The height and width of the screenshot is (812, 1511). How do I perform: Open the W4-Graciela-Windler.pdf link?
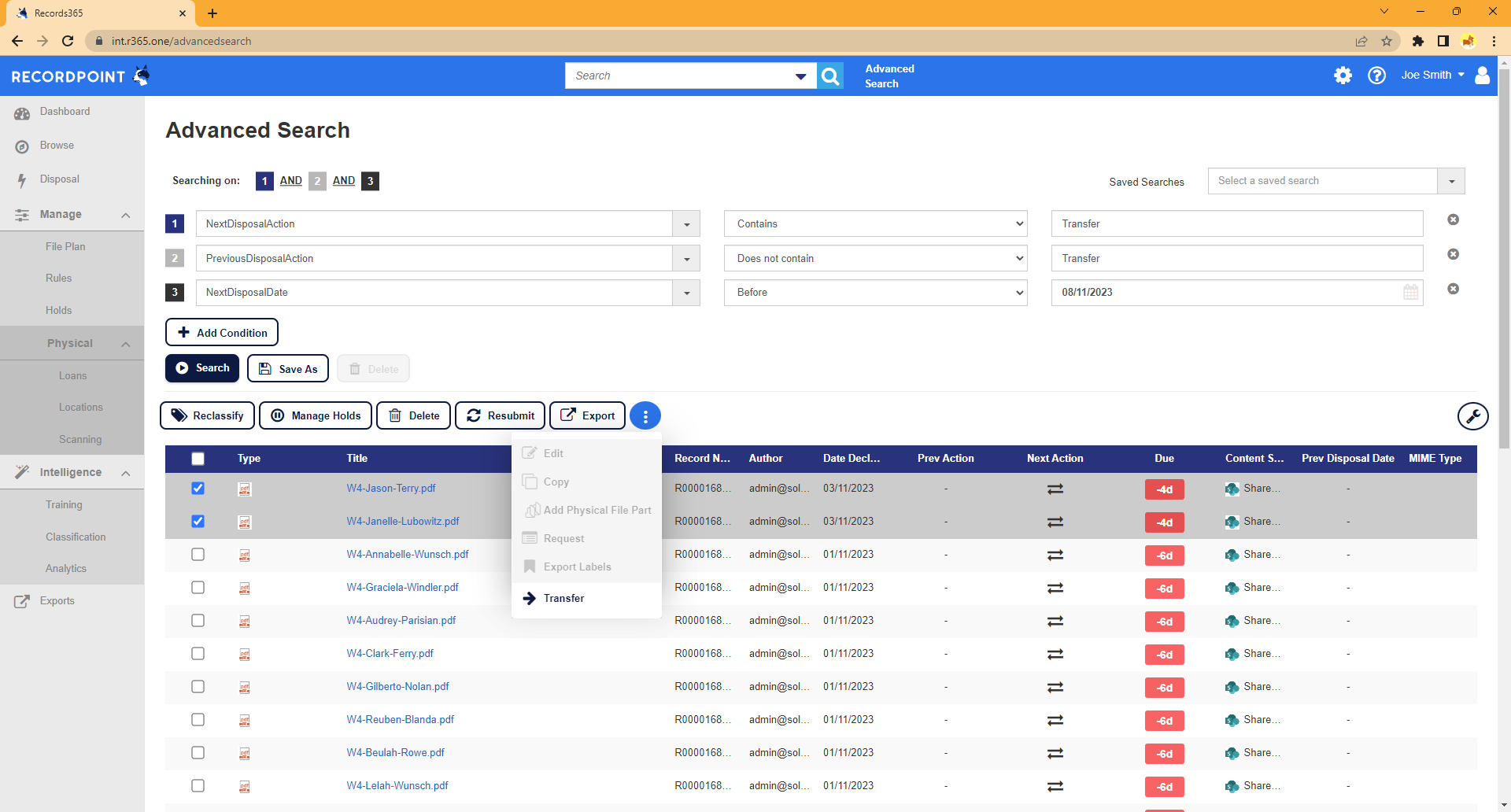coord(402,588)
